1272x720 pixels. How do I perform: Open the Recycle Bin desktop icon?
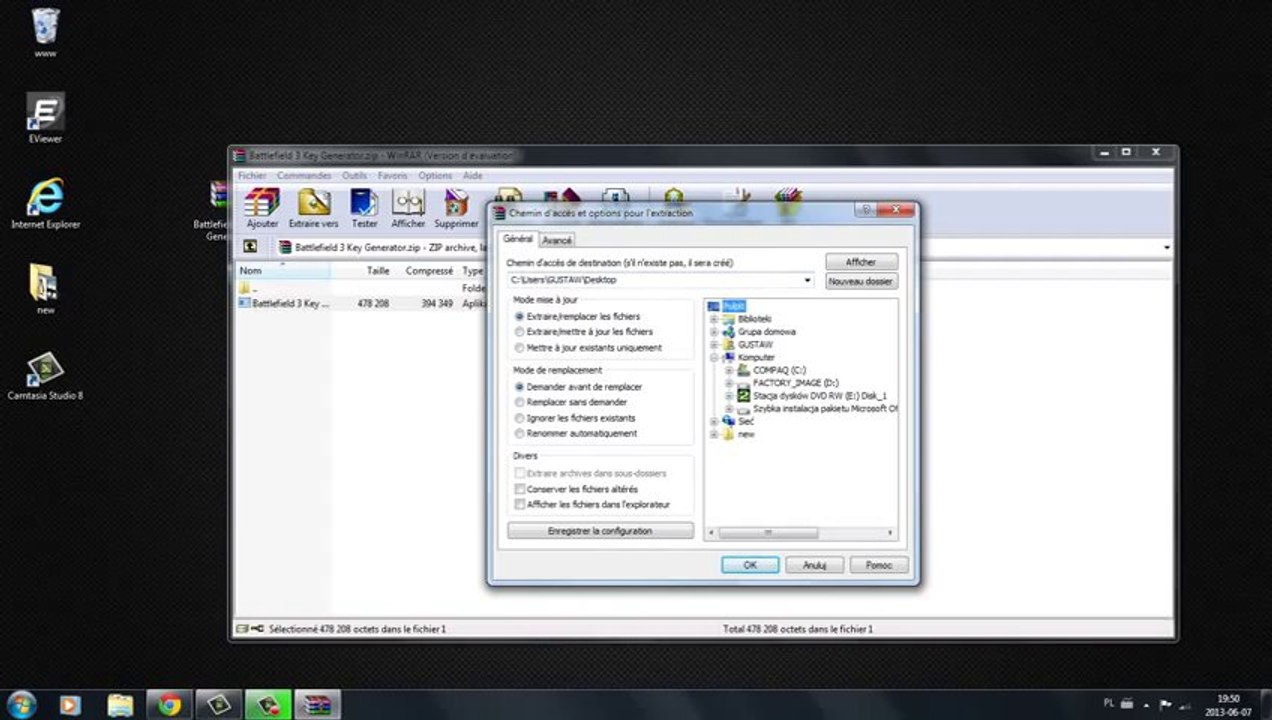click(45, 32)
